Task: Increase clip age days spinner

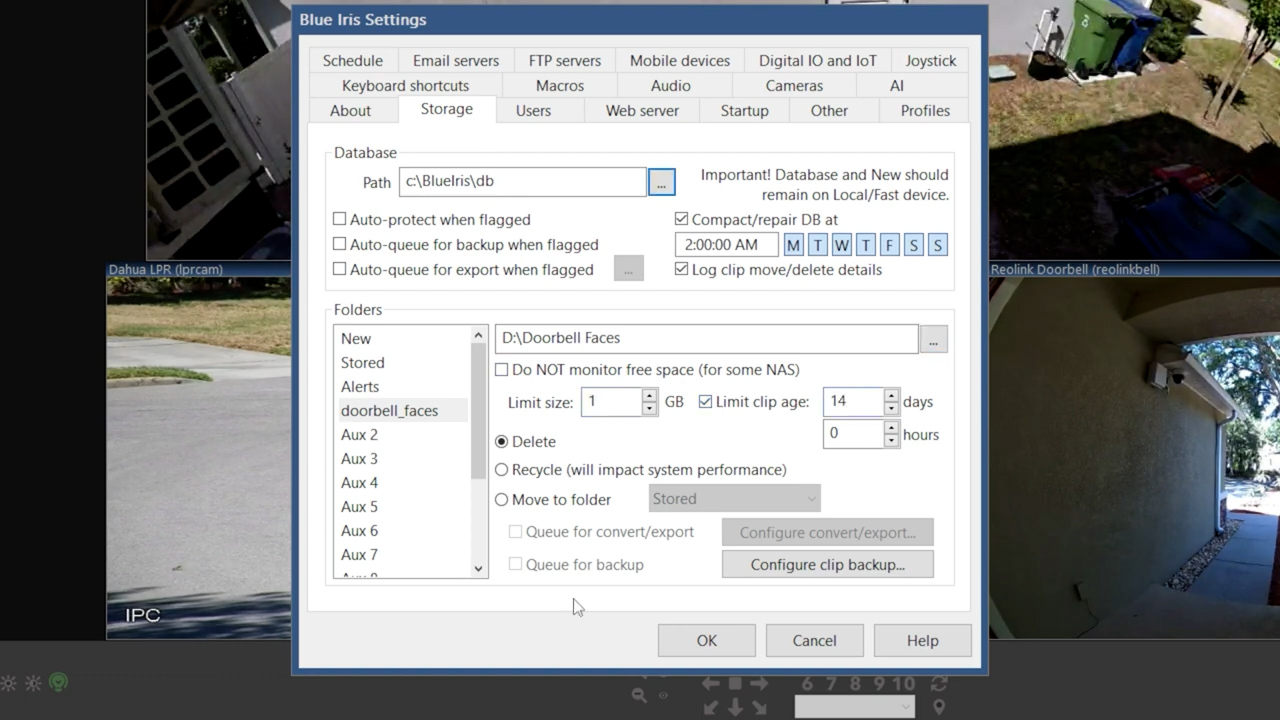Action: tap(891, 396)
